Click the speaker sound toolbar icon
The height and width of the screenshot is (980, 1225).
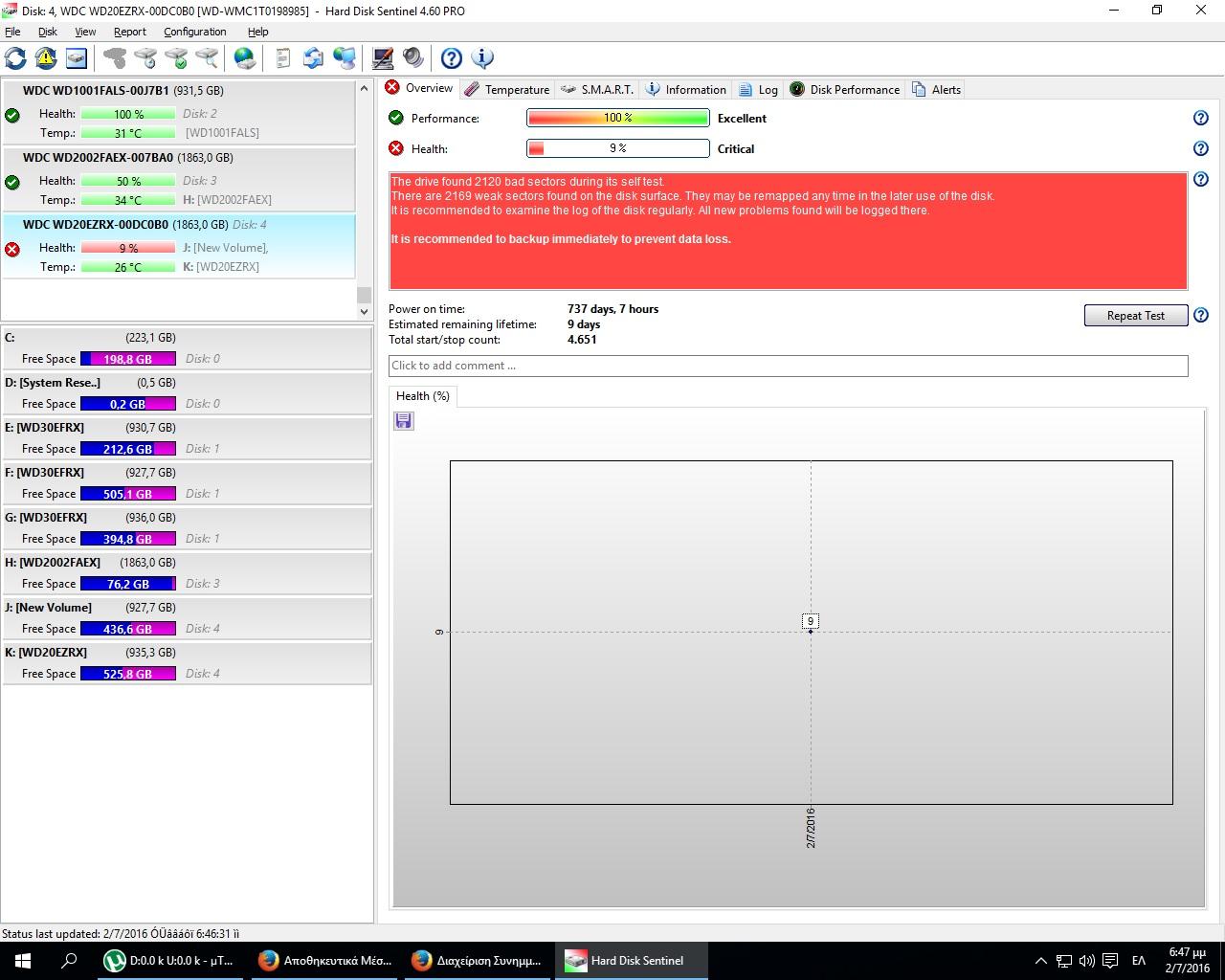(x=413, y=58)
